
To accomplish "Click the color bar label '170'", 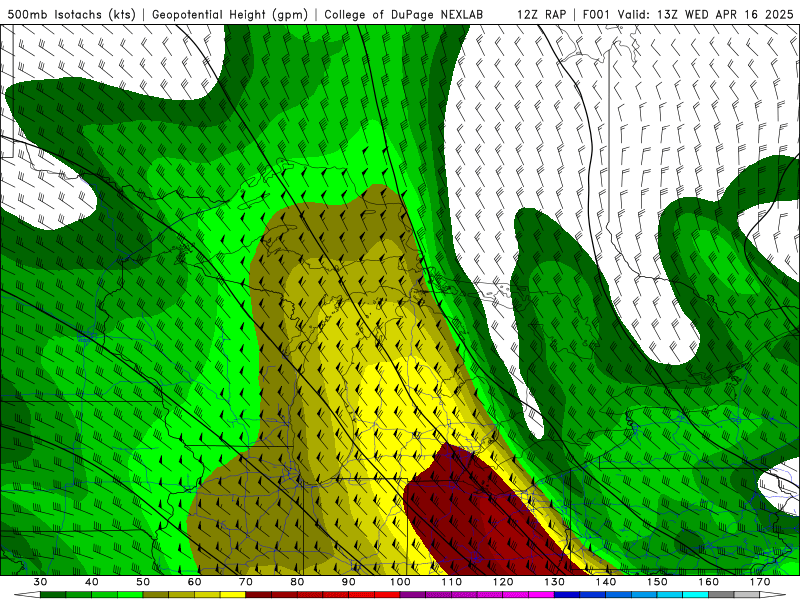I will click(x=760, y=582).
